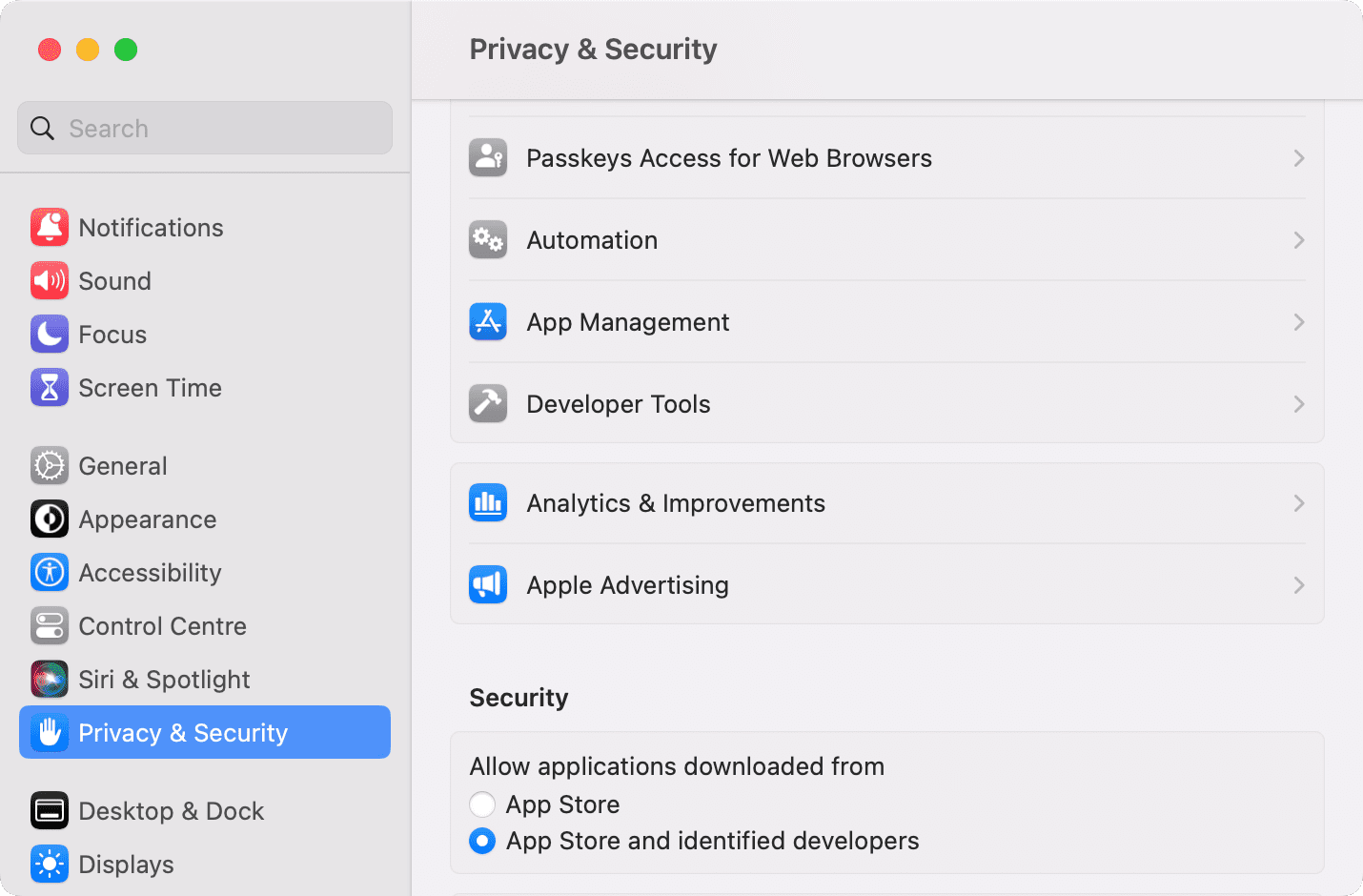Open App Management row chevron
The width and height of the screenshot is (1363, 896).
[1299, 322]
